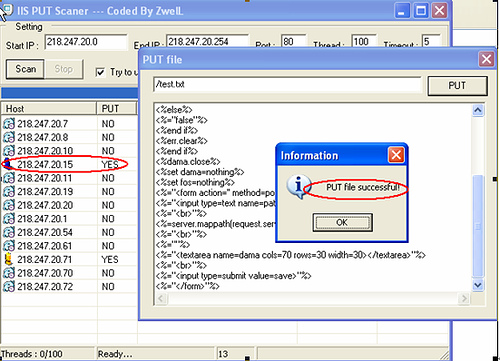Click the yellow vulnerable-host icon beside 218.247.20.71

point(9,259)
